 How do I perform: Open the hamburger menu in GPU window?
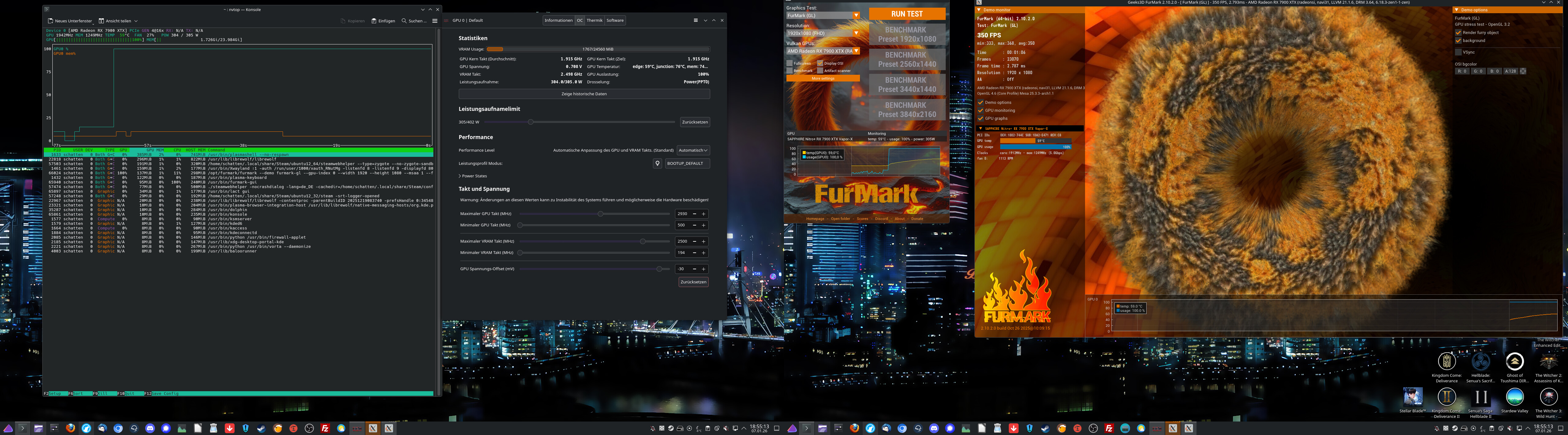click(696, 20)
